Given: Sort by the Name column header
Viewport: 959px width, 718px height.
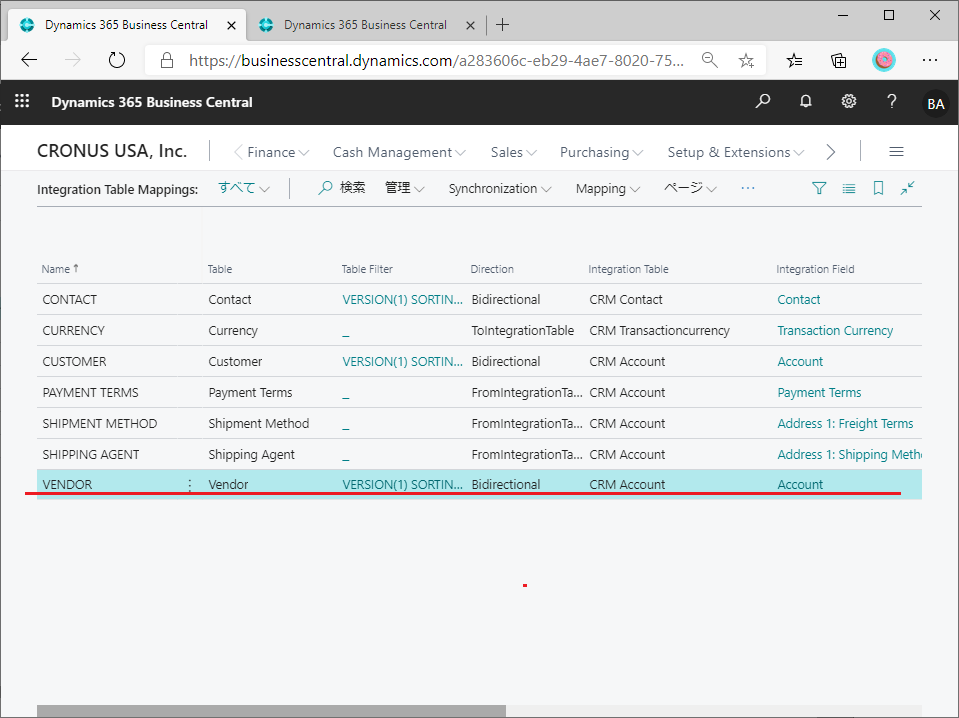Looking at the screenshot, I should [59, 269].
